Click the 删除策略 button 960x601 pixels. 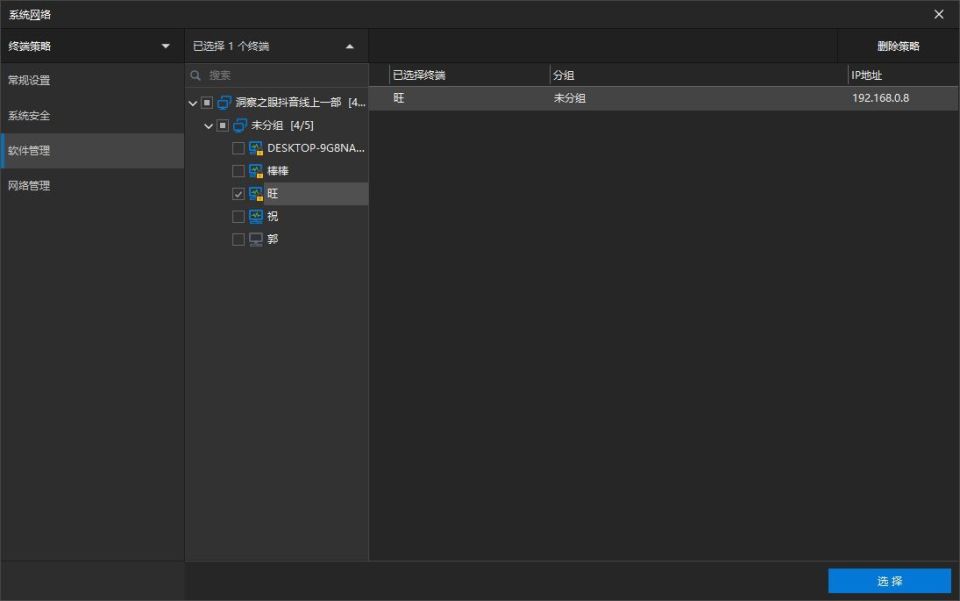tap(898, 46)
